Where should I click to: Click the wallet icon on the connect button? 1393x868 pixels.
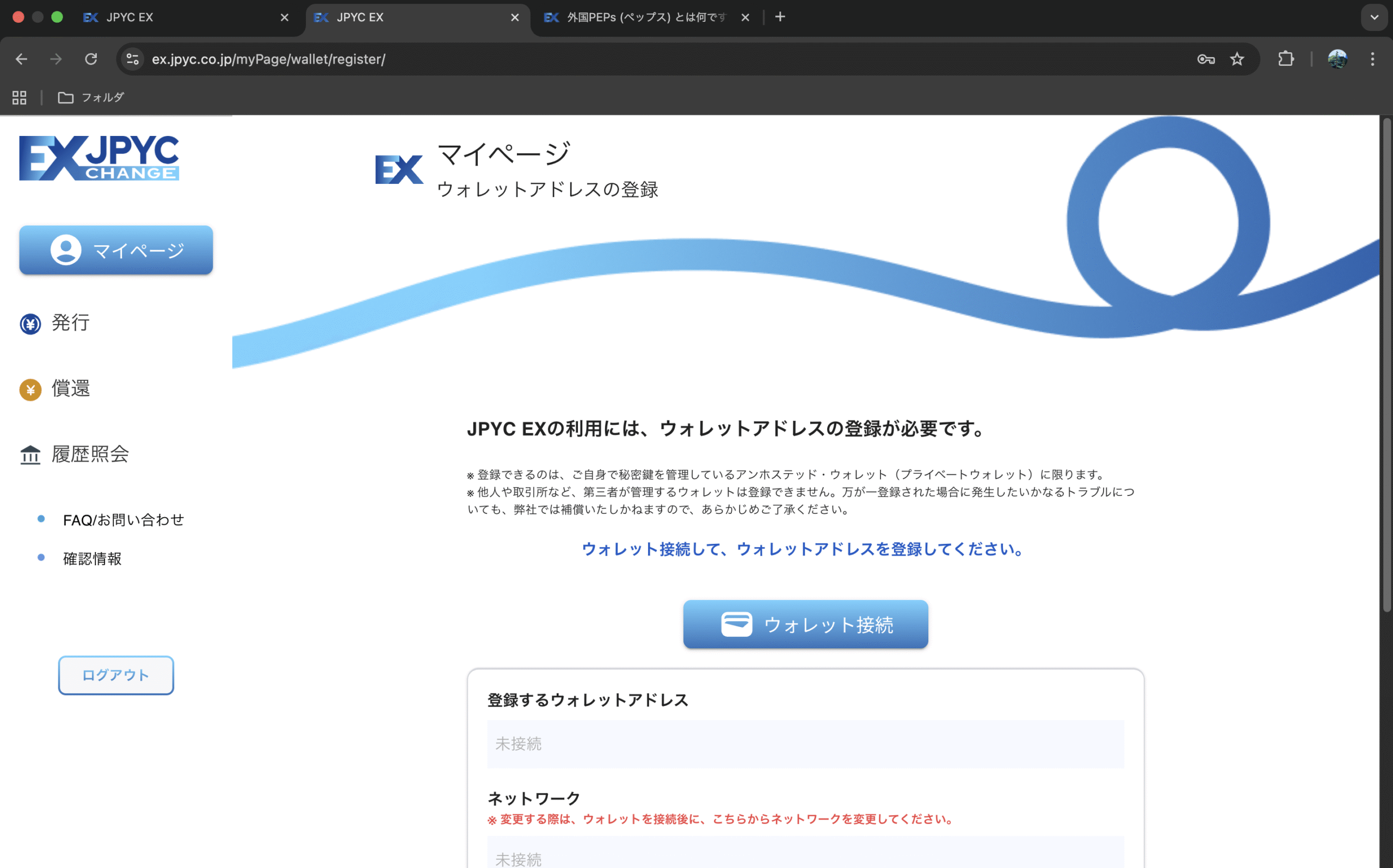[x=738, y=624]
